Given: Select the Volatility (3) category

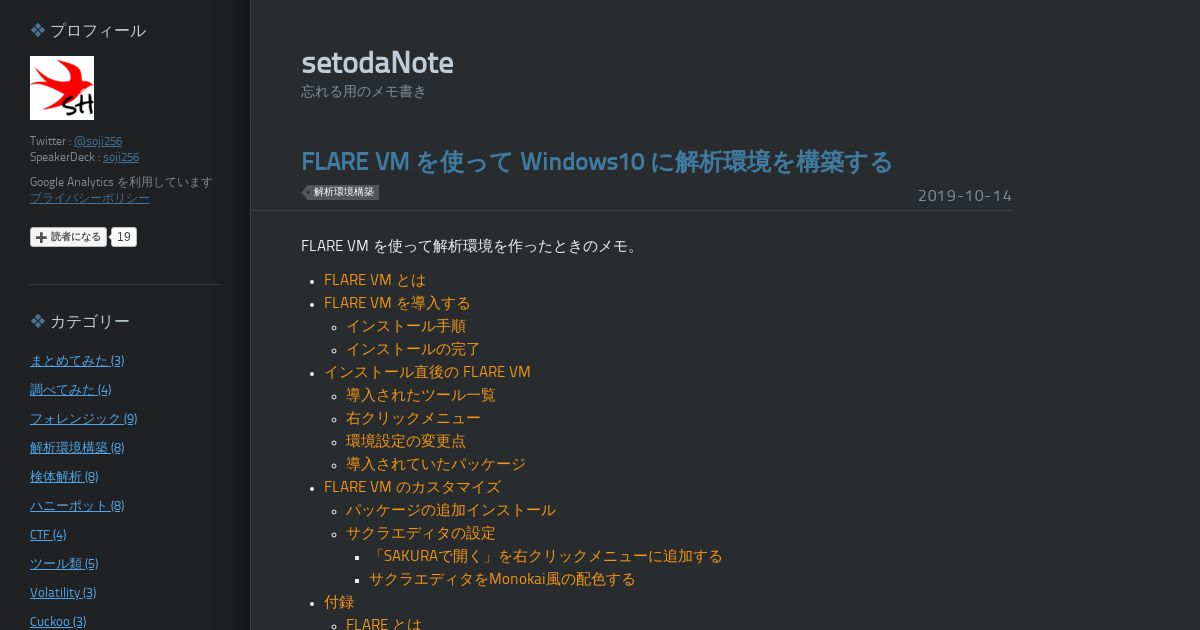Looking at the screenshot, I should pyautogui.click(x=63, y=592).
